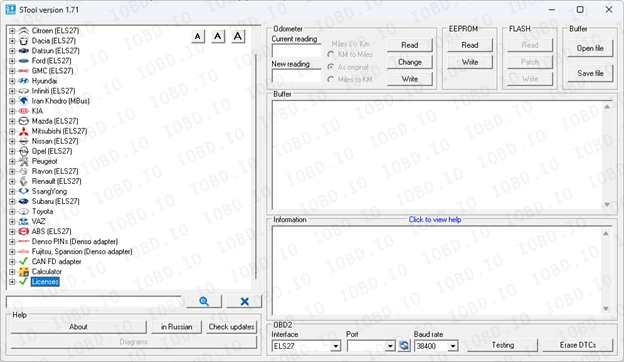Refresh ports with the blue arrows icon
Viewport: 624px width, 362px height.
404,346
